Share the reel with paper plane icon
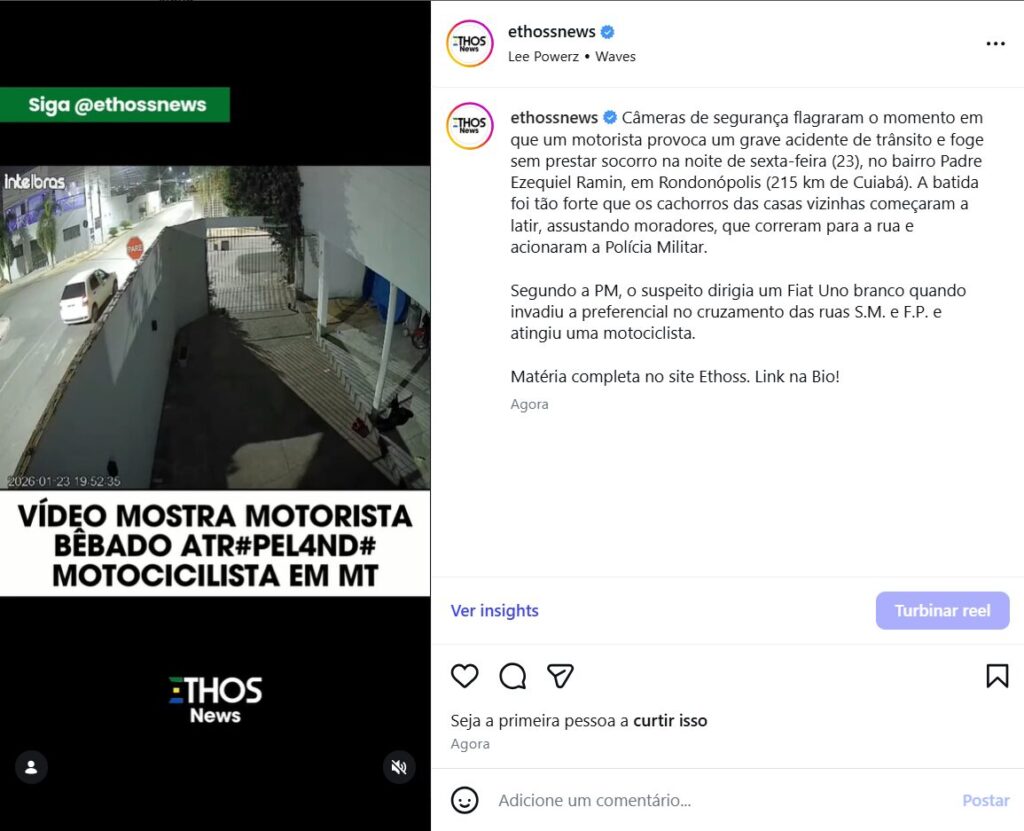 (560, 676)
